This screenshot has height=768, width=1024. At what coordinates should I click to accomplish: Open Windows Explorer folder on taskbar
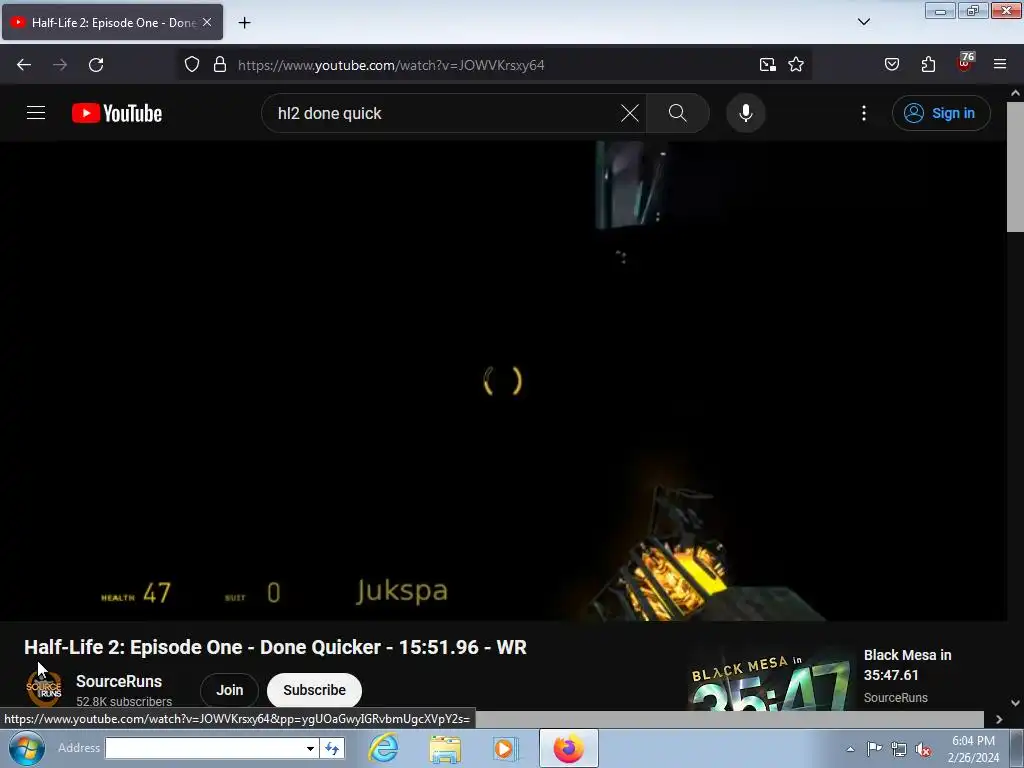coord(445,748)
